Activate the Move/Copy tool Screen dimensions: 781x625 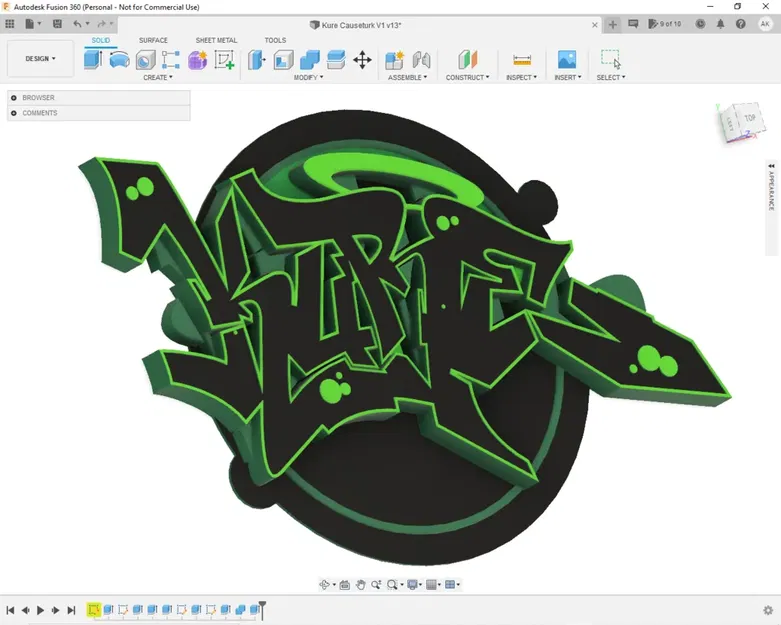point(362,60)
